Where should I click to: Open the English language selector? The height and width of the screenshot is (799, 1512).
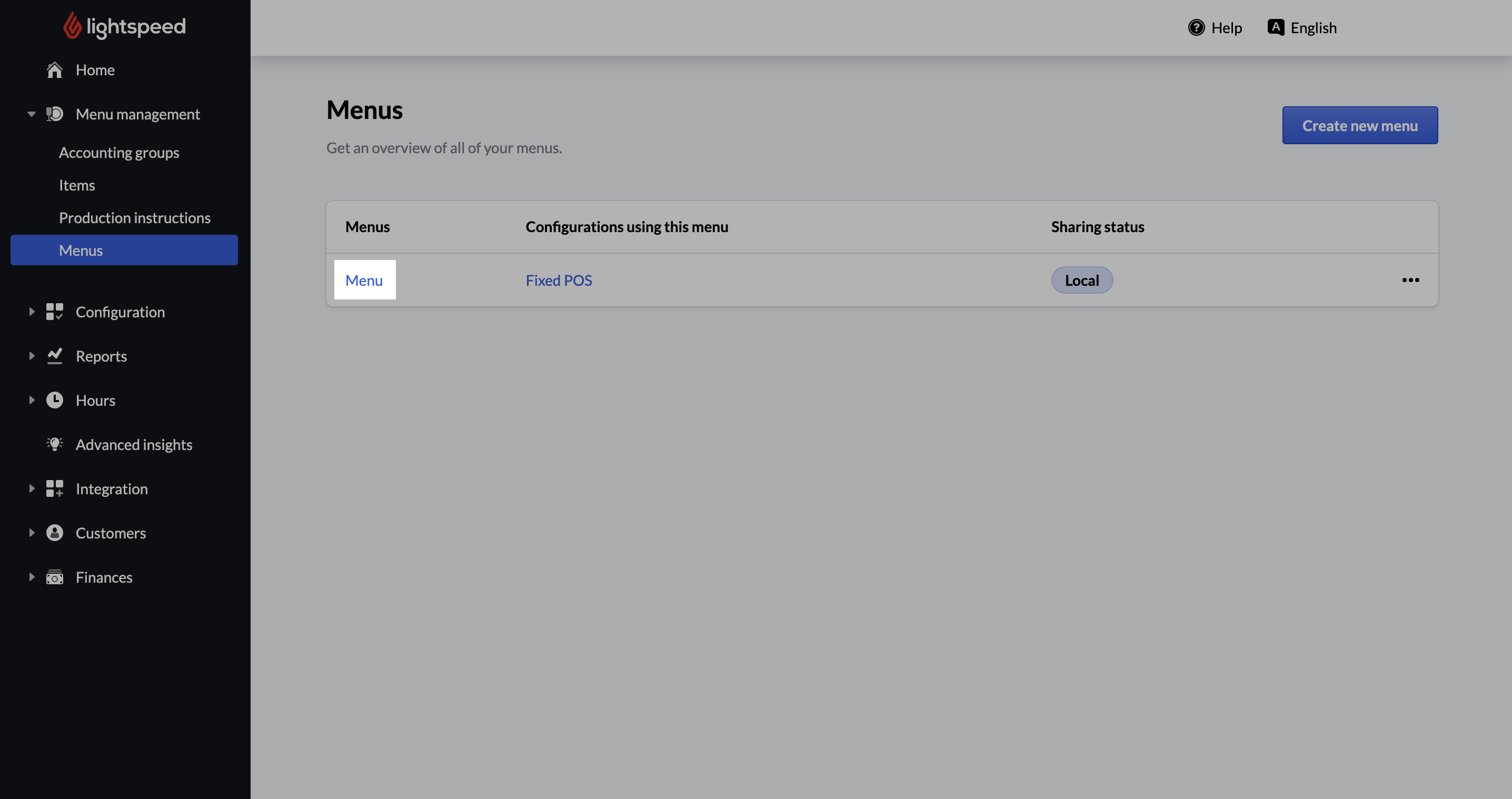1302,27
